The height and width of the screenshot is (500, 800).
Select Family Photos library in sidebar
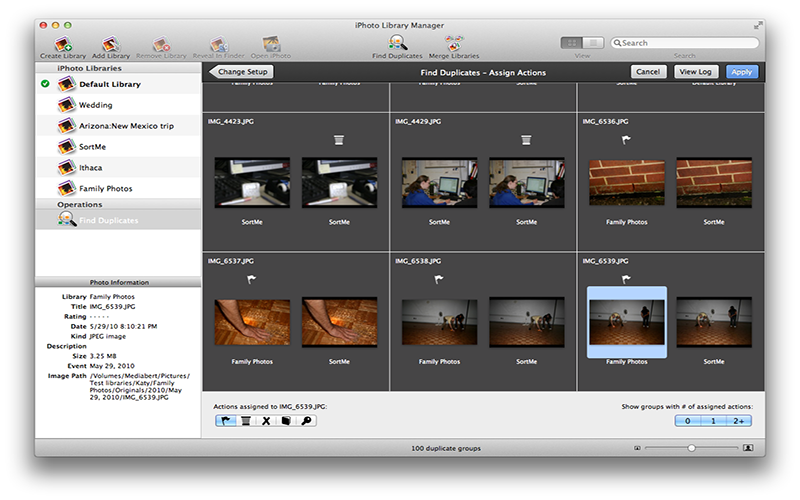pos(118,188)
